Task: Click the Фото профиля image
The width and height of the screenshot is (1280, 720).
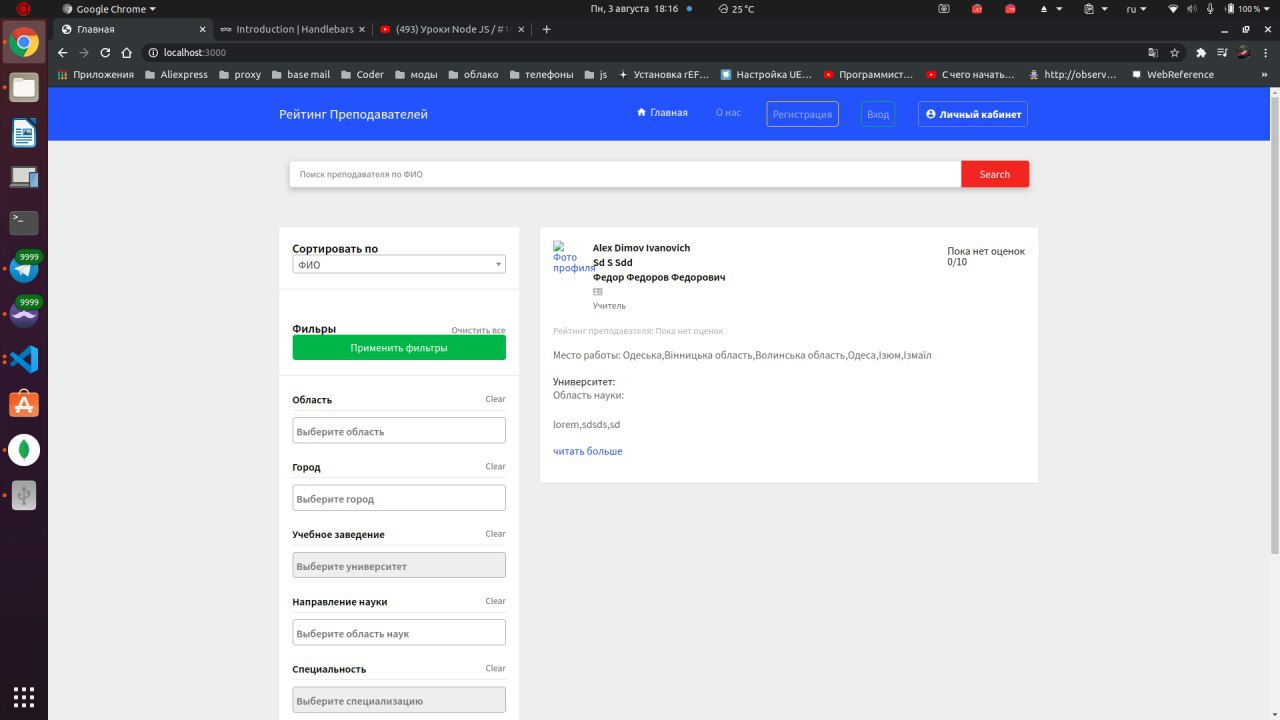Action: pyautogui.click(x=572, y=257)
